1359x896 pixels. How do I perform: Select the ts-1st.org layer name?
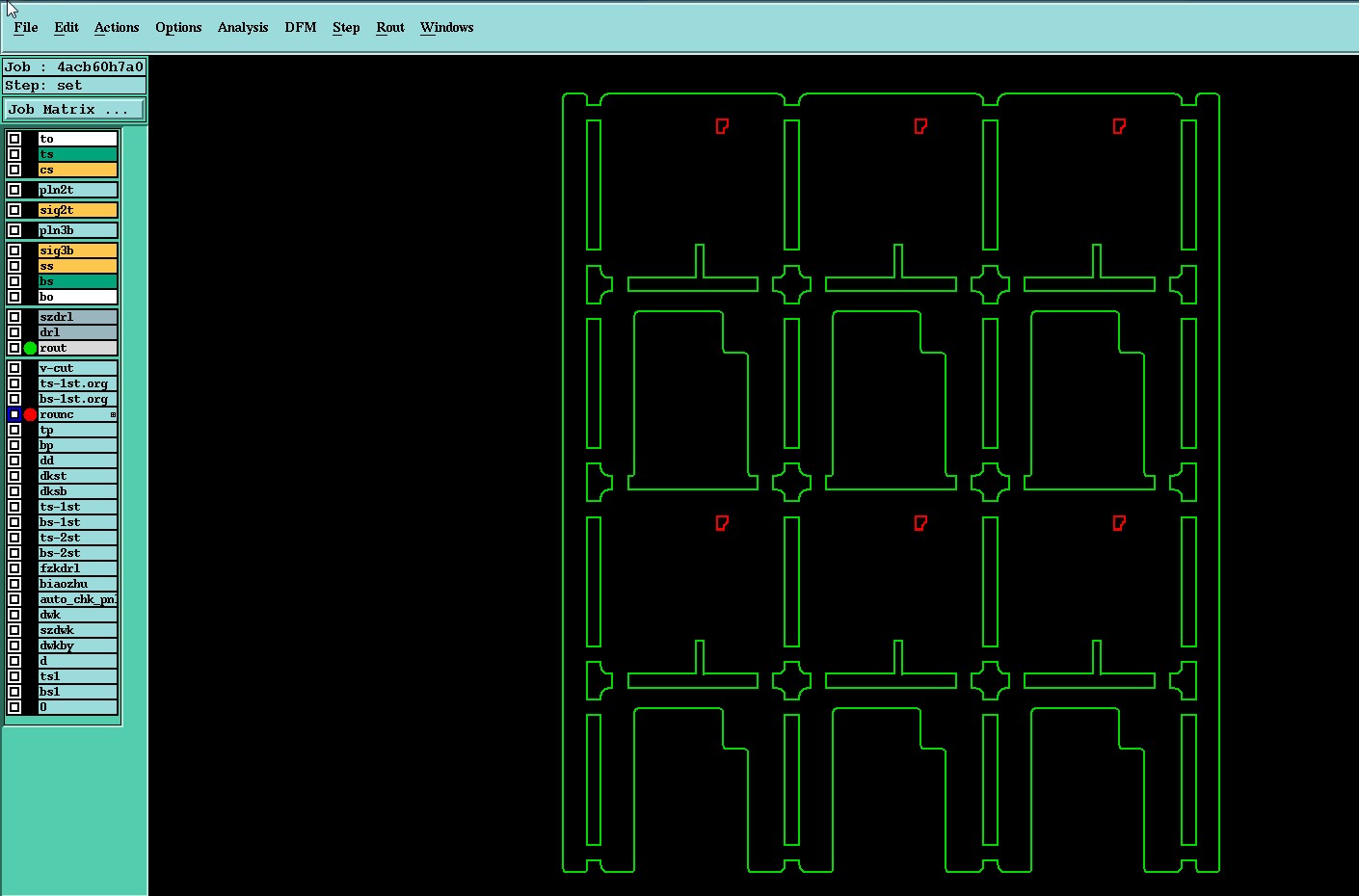tap(77, 383)
